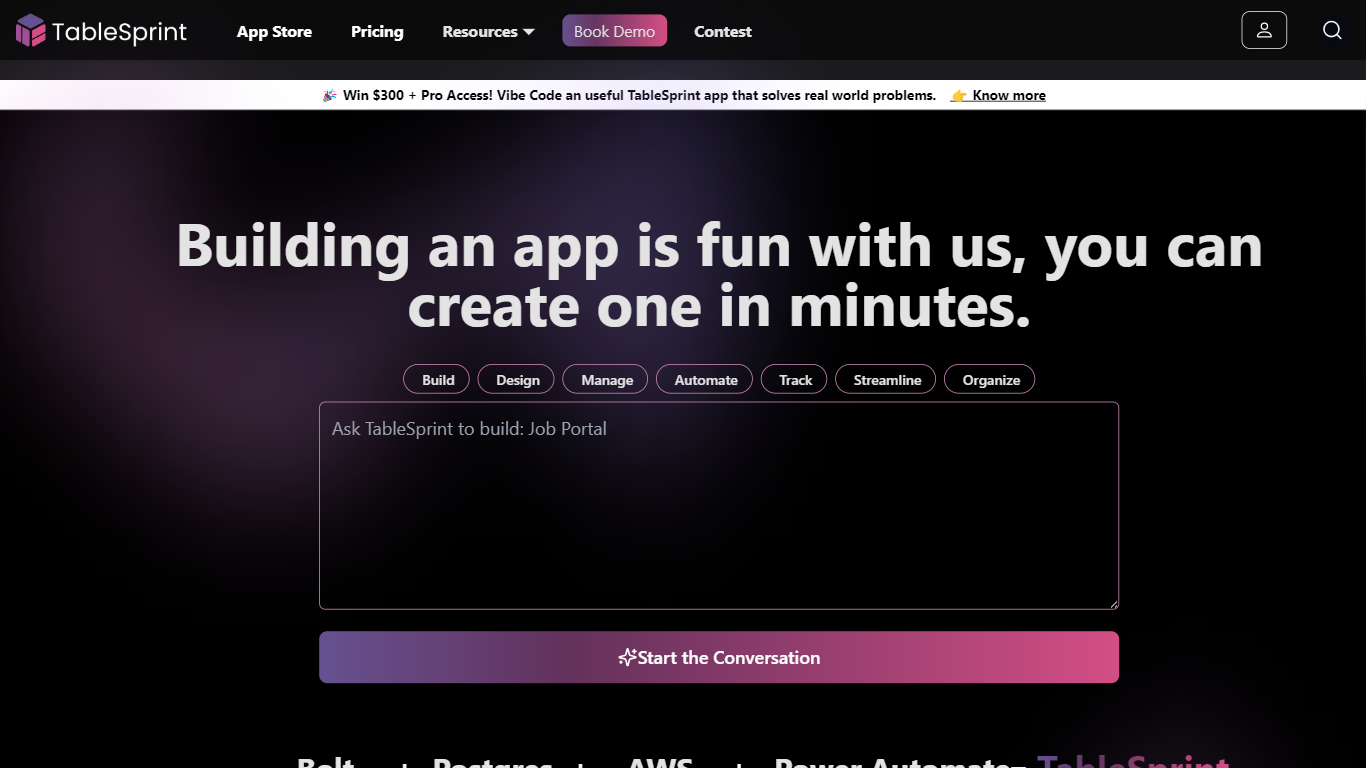
Task: Click the TableSprint wordmark in the header
Action: [x=120, y=32]
